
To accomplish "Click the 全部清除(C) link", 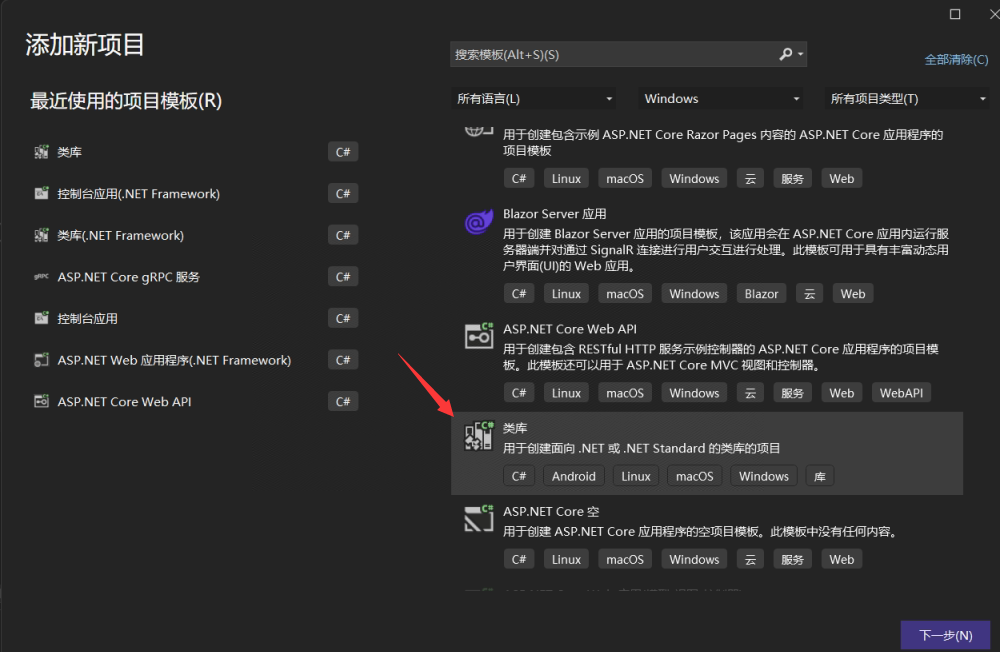I will pos(956,59).
